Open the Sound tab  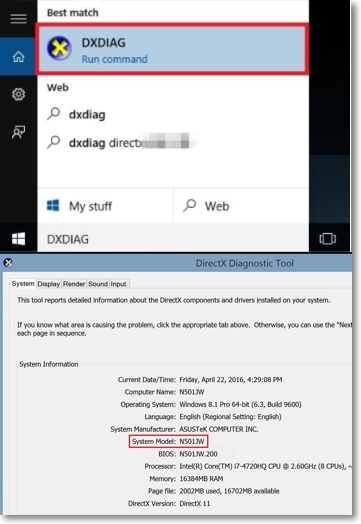(x=98, y=284)
